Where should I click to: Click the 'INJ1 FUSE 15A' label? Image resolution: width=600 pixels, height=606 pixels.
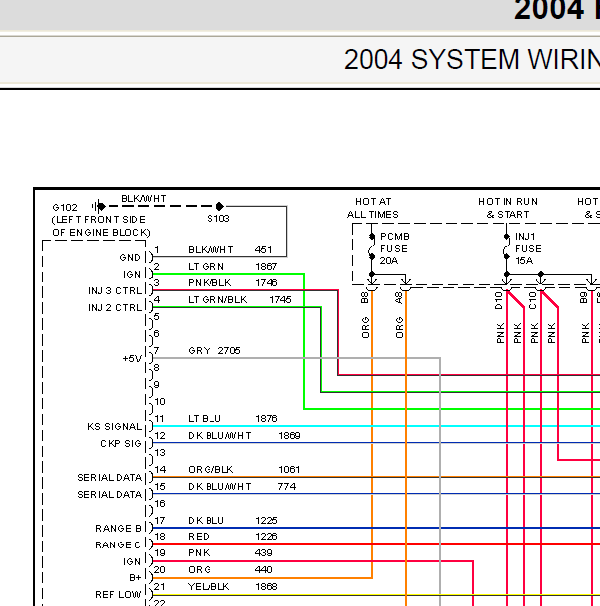[x=528, y=249]
